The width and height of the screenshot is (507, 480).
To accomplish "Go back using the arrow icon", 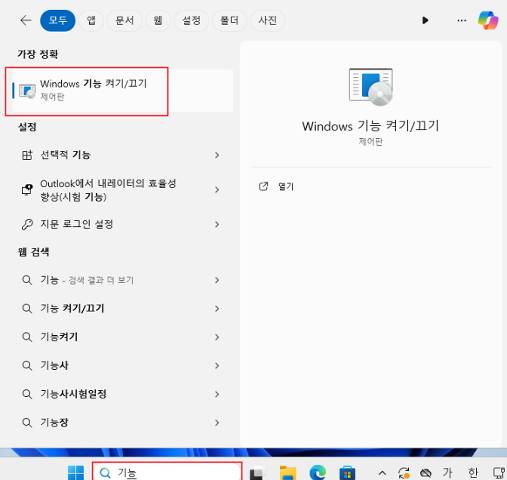I will coord(25,20).
